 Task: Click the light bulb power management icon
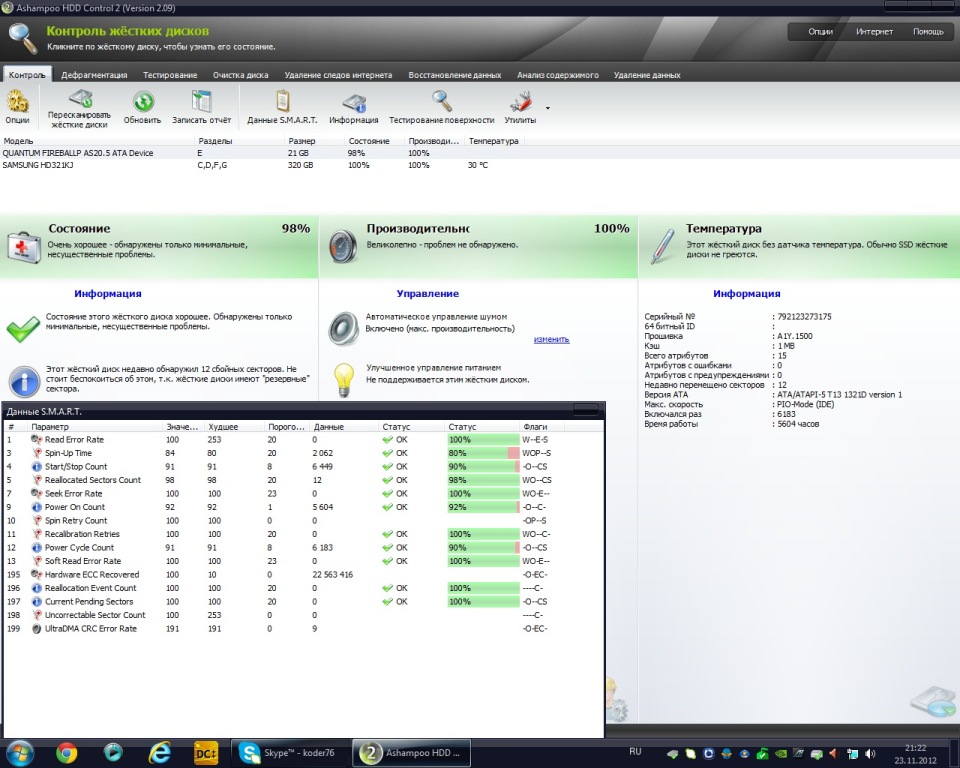click(x=344, y=380)
